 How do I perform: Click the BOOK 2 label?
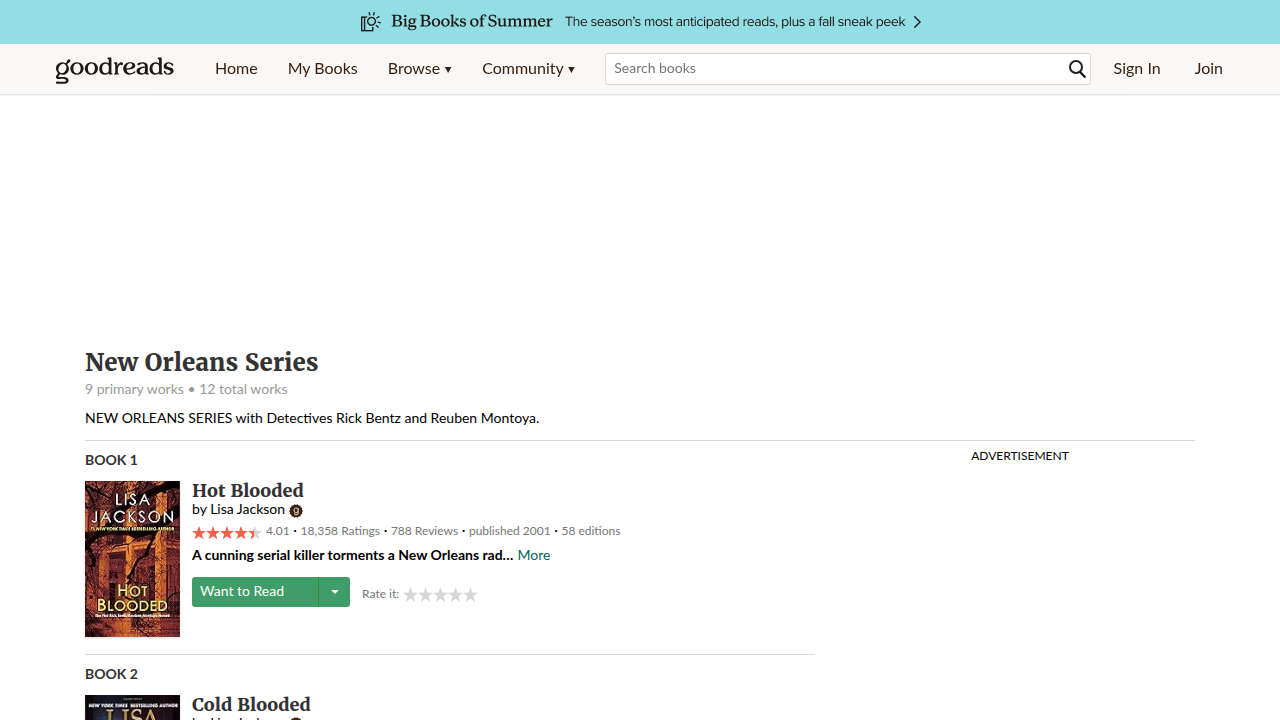tap(111, 674)
